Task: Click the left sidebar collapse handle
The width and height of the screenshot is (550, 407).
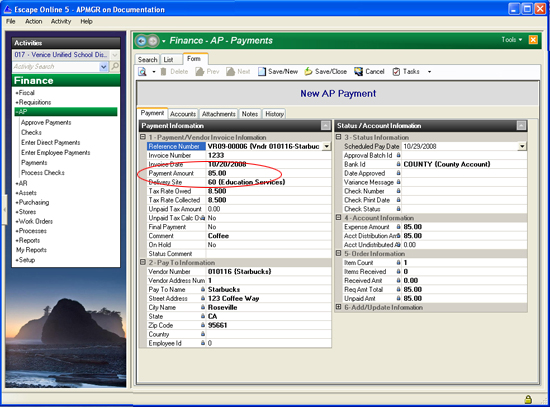Action: point(5,209)
